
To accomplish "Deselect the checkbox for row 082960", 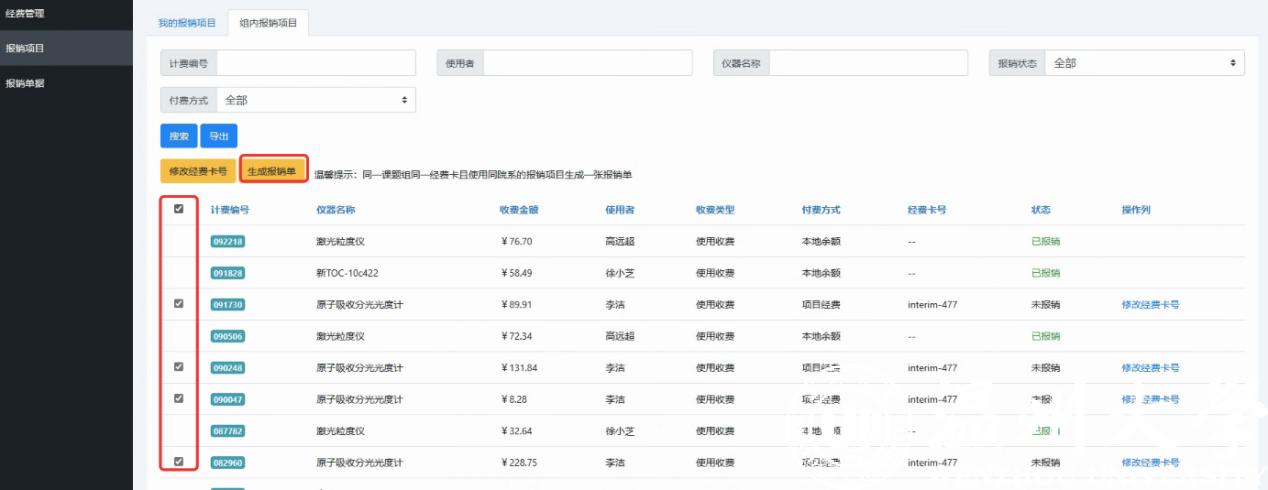I will click(179, 462).
